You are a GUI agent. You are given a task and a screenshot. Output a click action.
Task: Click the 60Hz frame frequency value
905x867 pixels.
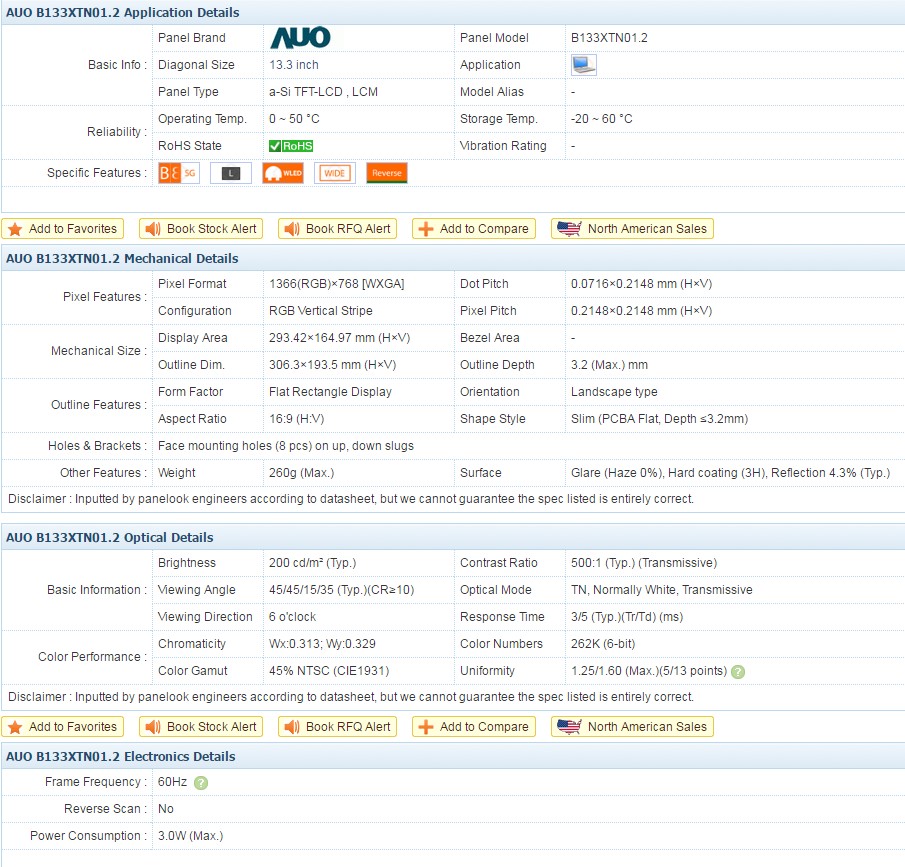tap(172, 782)
